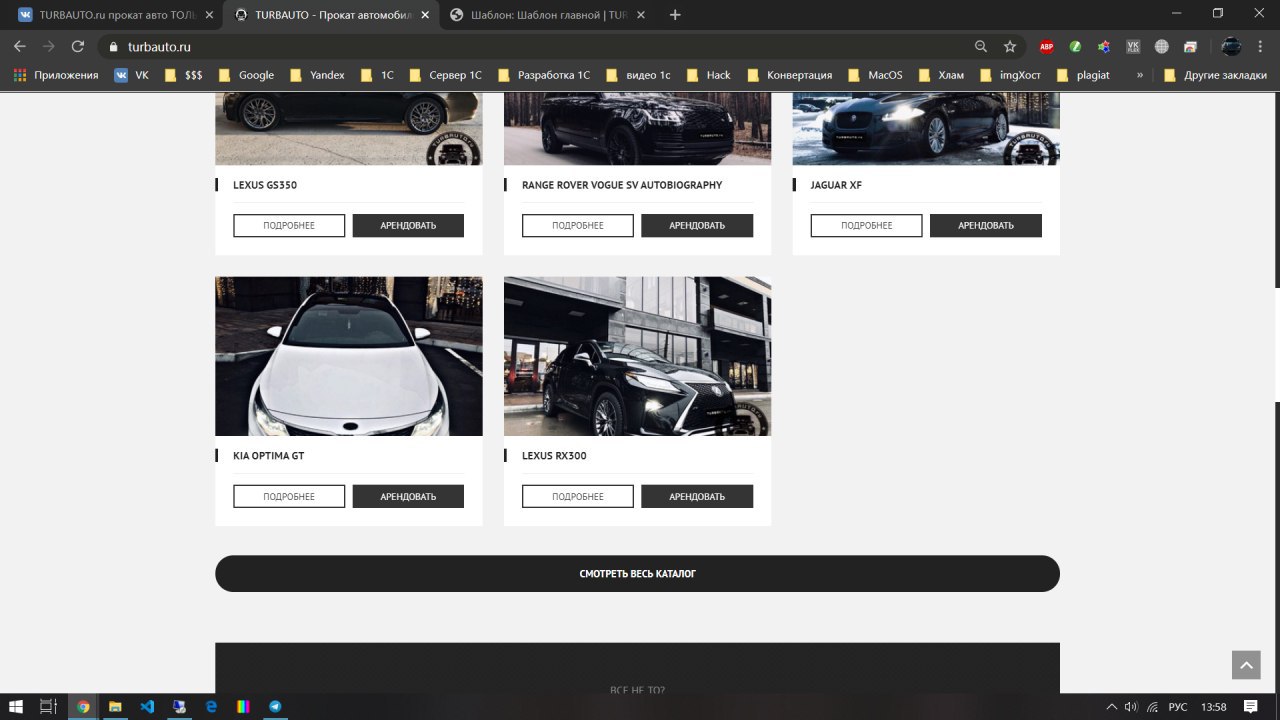Open the Приложения apps shortcut
Viewport: 1280px width, 720px height.
pos(56,75)
